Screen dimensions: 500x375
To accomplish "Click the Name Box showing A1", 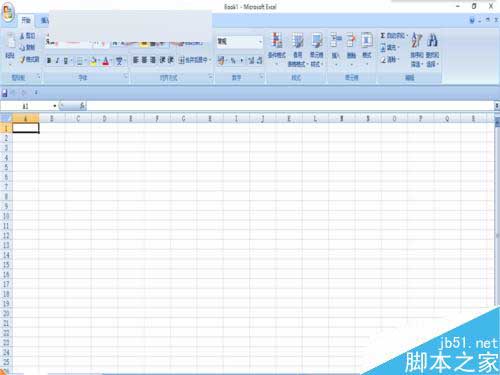I will pyautogui.click(x=26, y=106).
